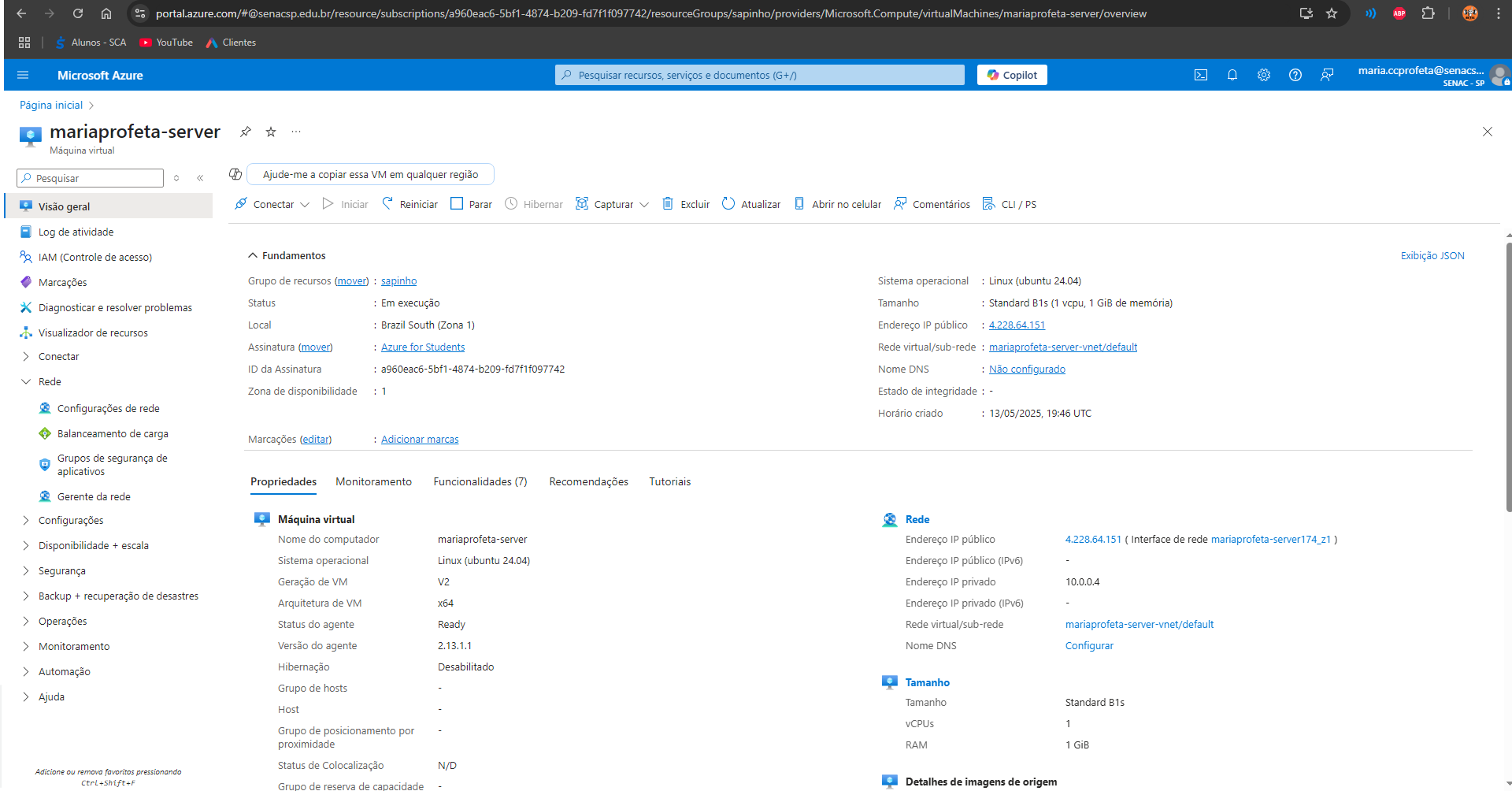This screenshot has height=791, width=1512.
Task: Click the Copilot button
Action: click(1012, 75)
